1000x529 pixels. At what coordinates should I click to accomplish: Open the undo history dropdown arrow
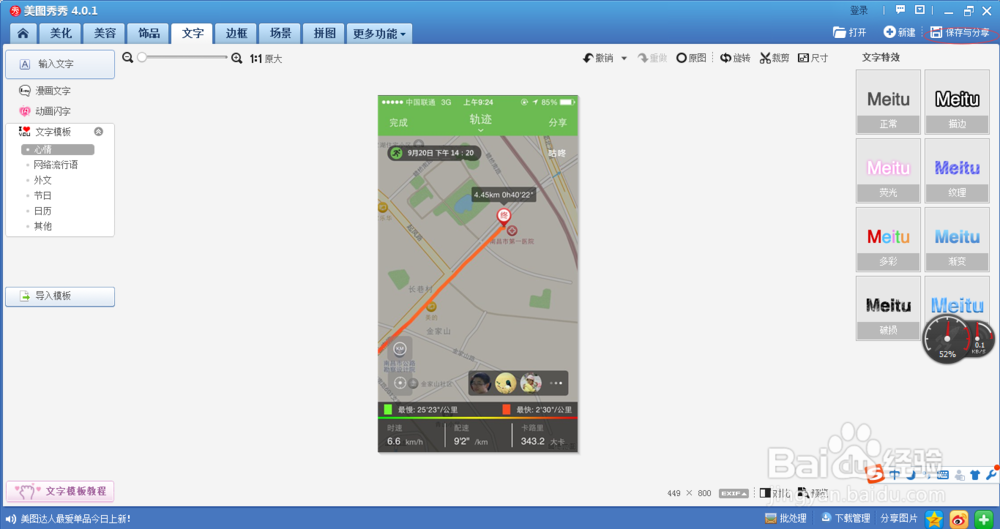[624, 58]
